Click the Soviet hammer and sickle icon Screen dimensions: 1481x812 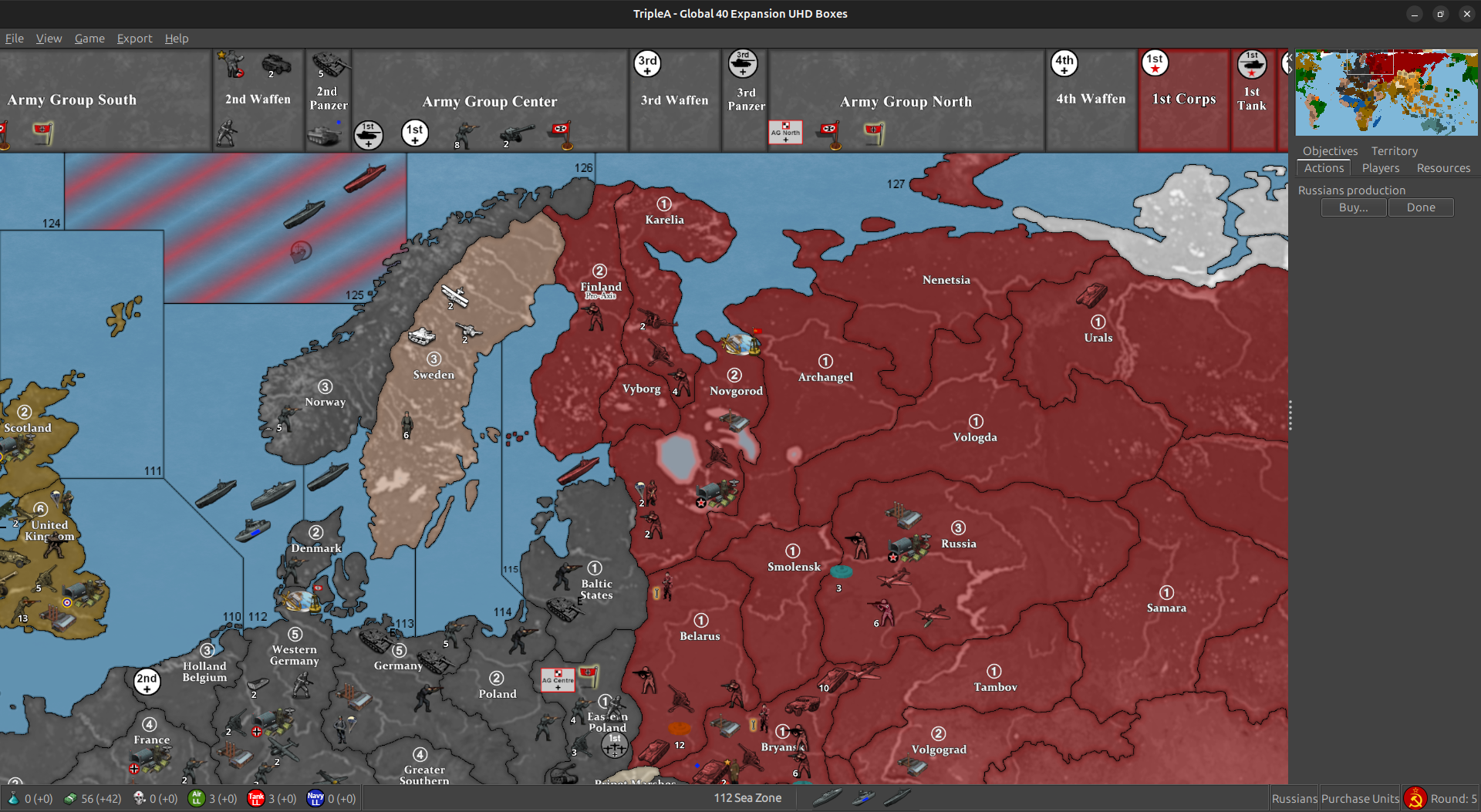tap(1415, 798)
